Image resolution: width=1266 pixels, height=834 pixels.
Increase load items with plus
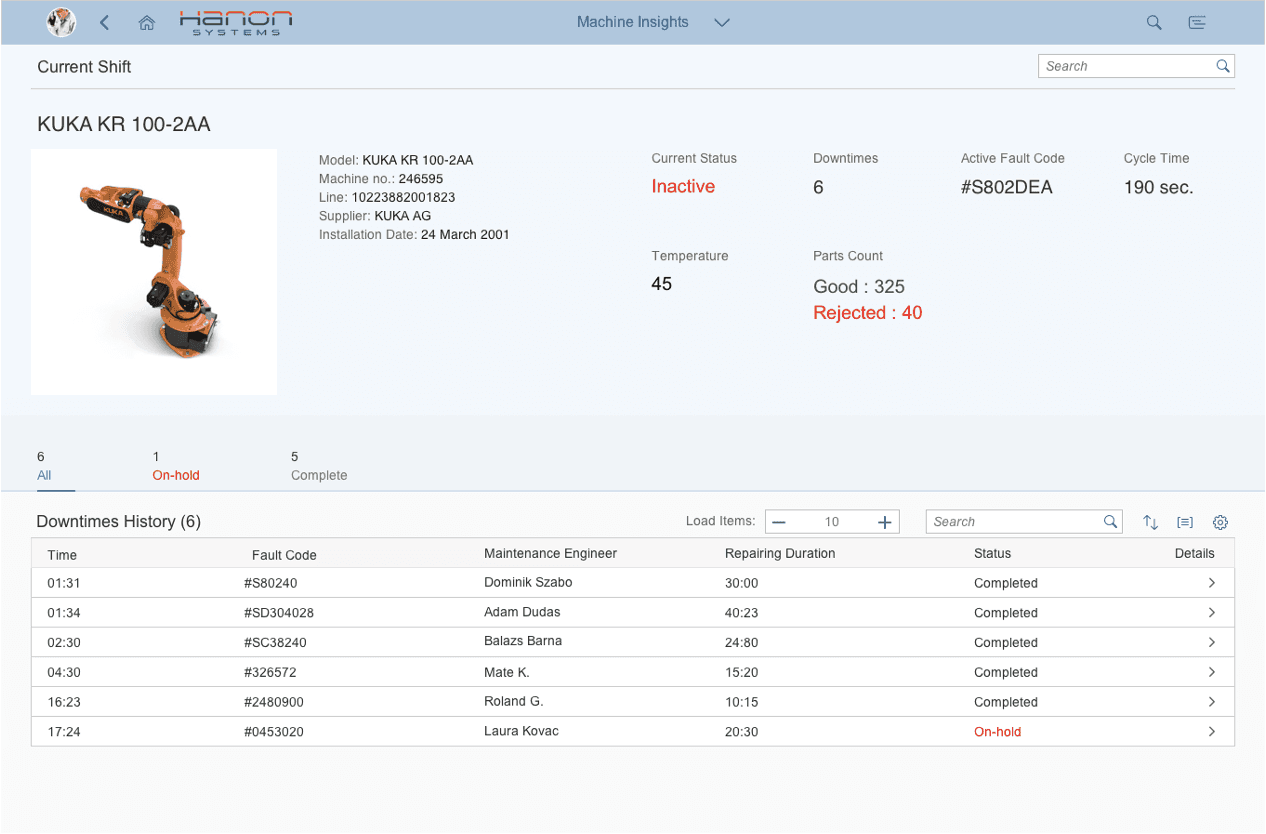pyautogui.click(x=885, y=522)
